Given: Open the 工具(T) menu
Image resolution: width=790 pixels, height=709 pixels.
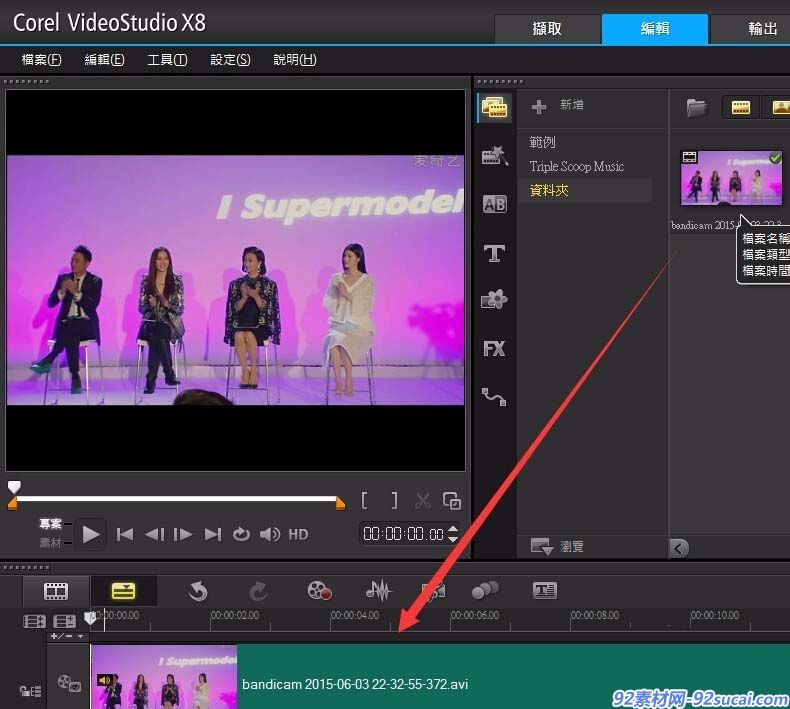Looking at the screenshot, I should coord(167,60).
